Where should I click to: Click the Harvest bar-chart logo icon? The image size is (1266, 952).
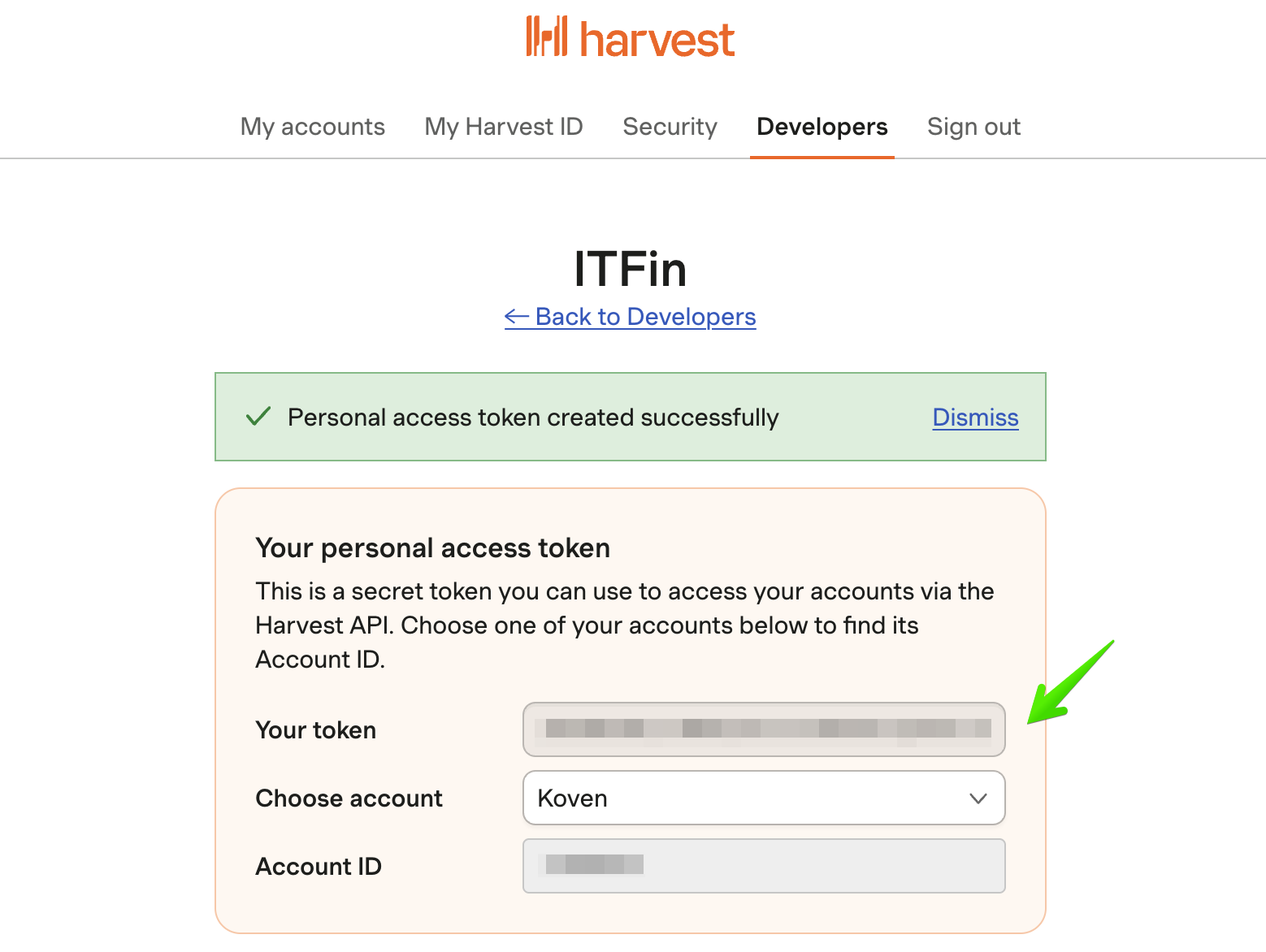point(547,37)
